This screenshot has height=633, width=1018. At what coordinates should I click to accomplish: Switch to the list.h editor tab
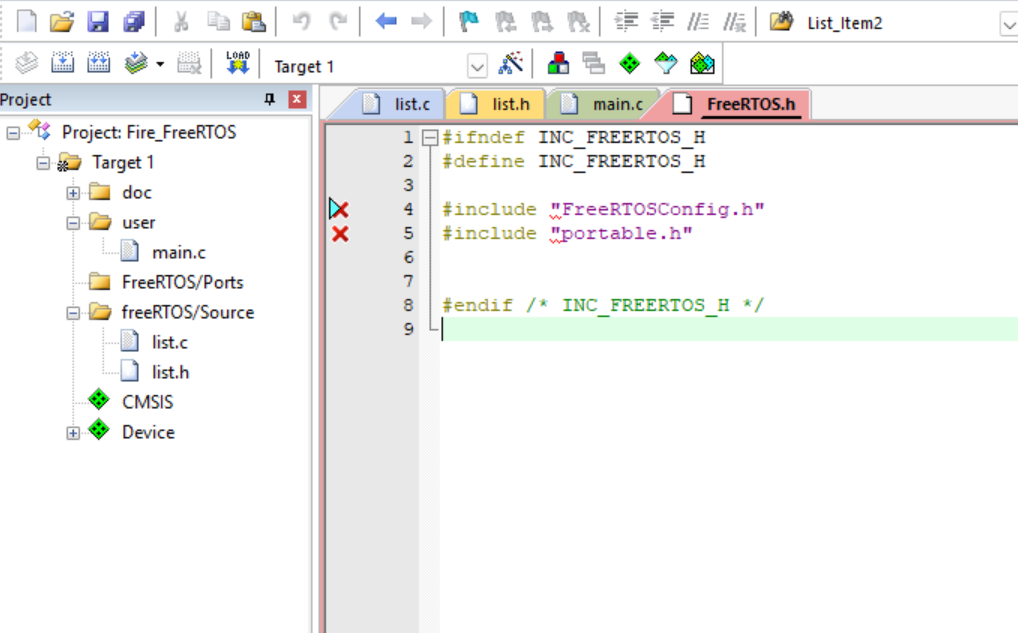(496, 104)
